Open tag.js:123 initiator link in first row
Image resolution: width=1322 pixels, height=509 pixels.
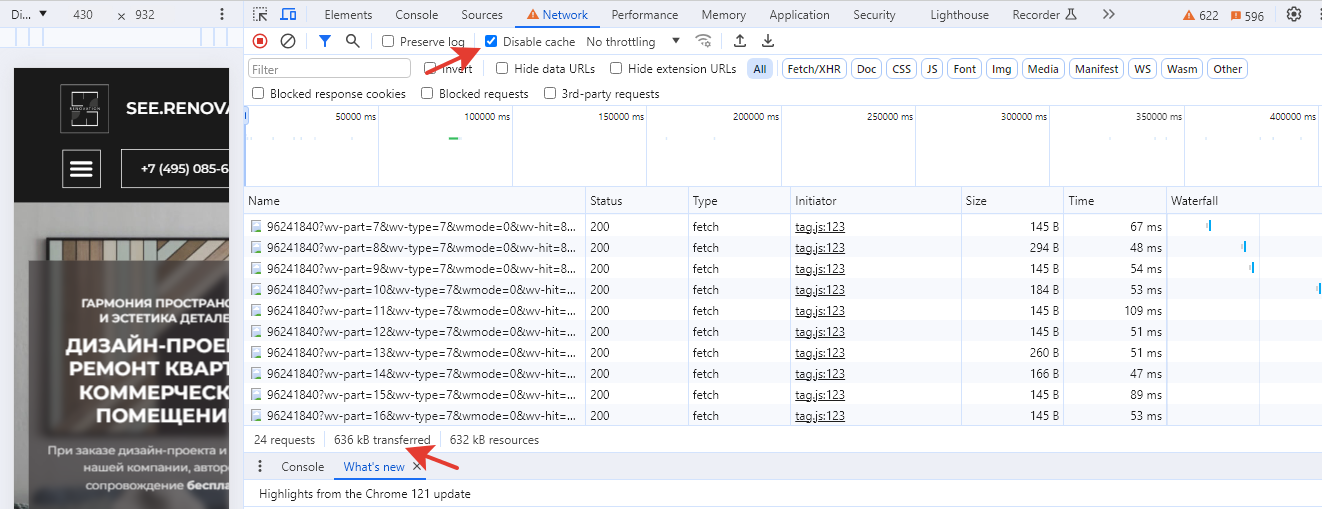click(819, 227)
